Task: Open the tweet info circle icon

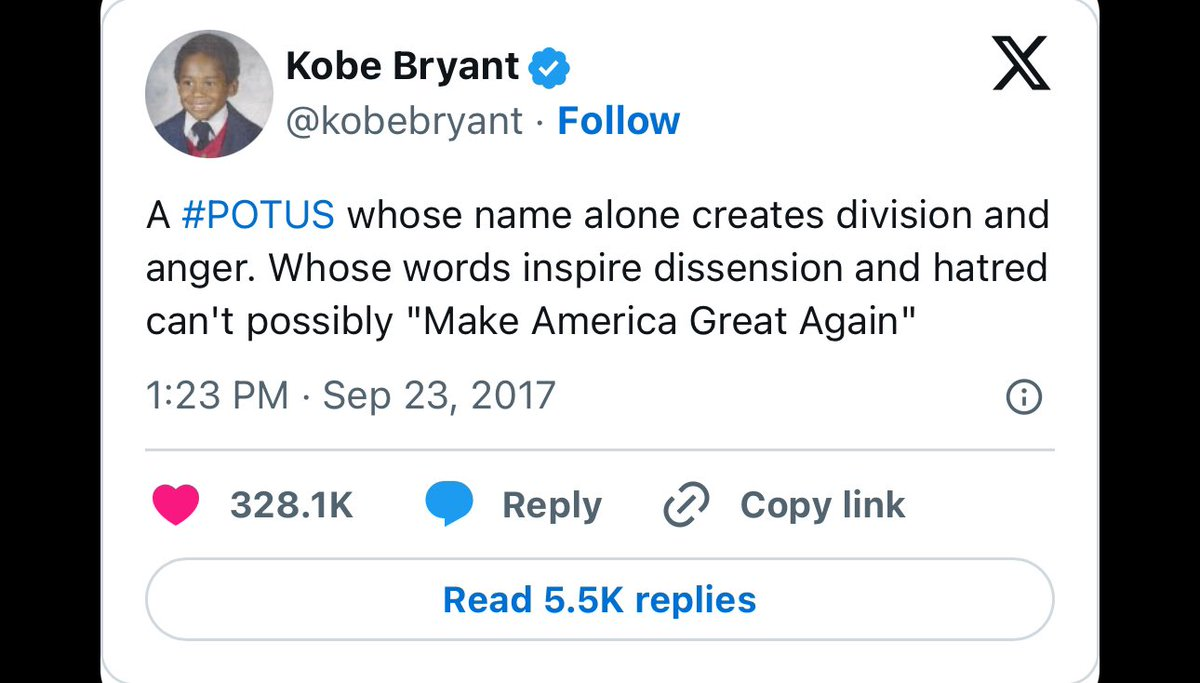Action: point(1023,398)
